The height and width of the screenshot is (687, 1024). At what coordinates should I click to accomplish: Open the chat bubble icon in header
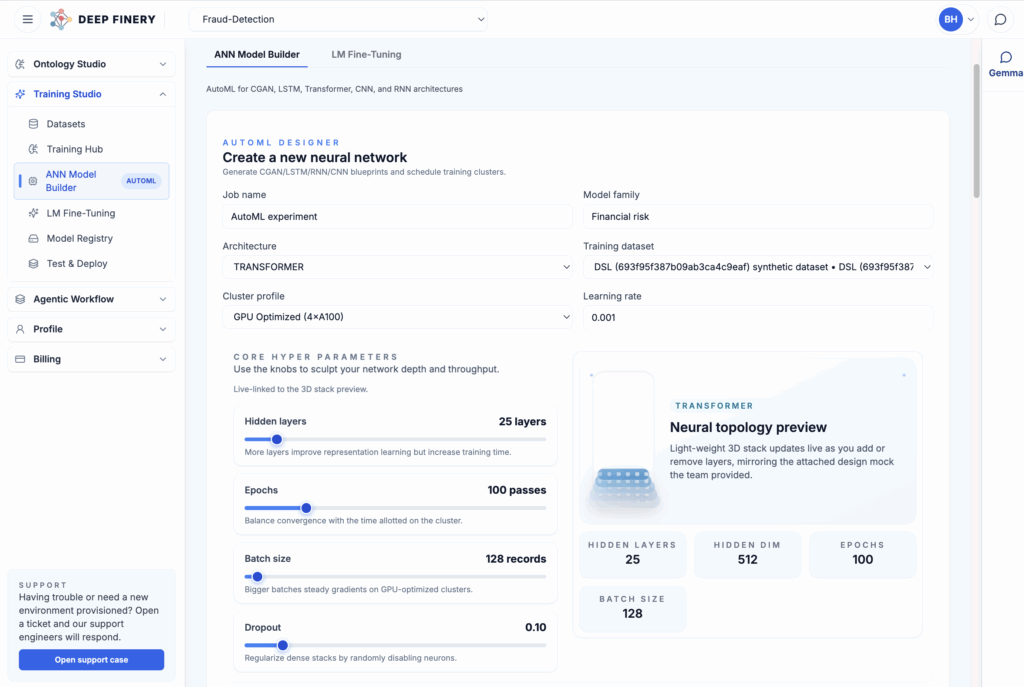click(998, 19)
